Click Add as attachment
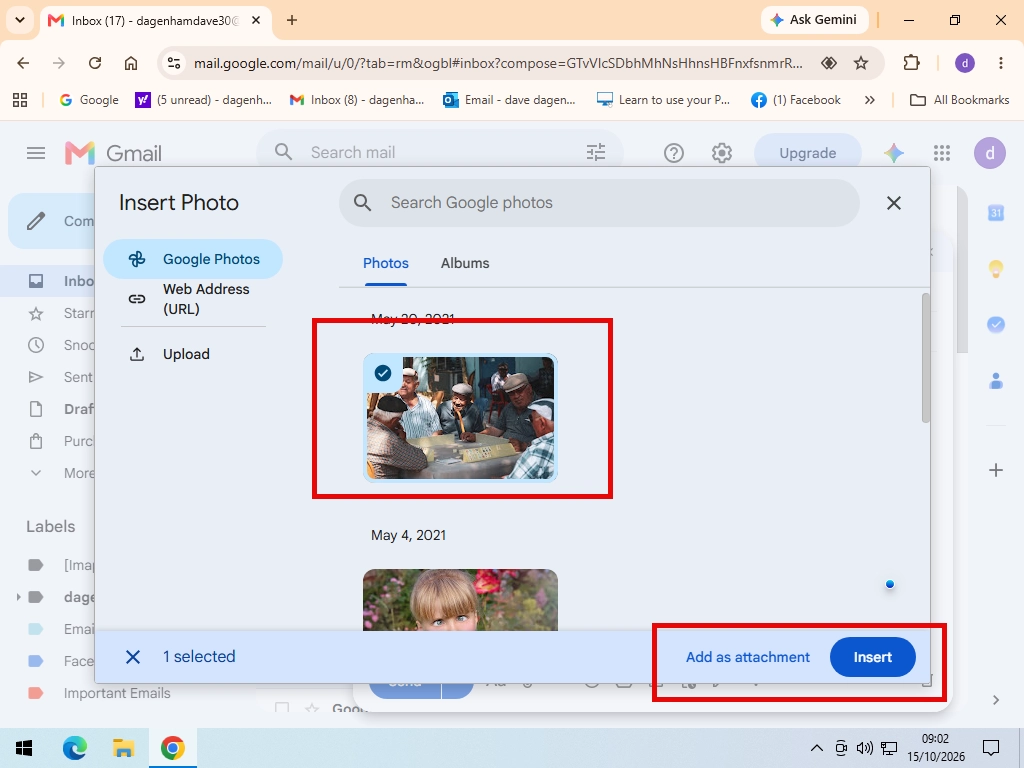The image size is (1024, 768). (747, 657)
